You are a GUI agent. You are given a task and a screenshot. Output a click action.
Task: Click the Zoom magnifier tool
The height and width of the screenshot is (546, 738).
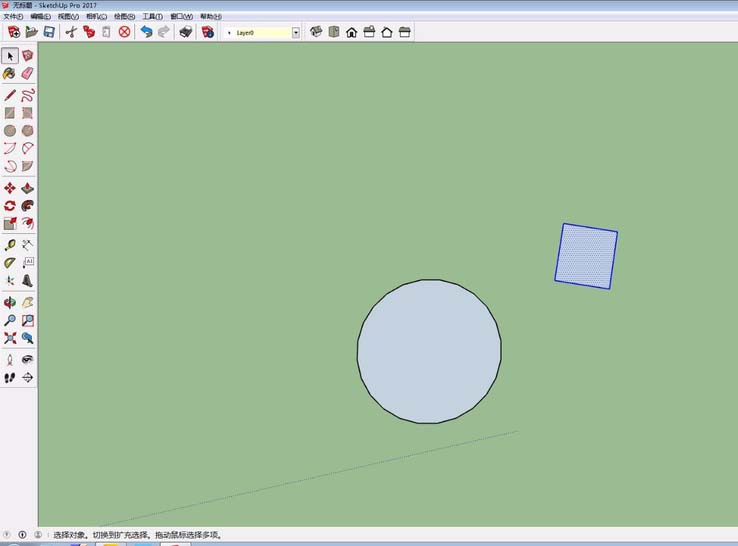(10, 320)
